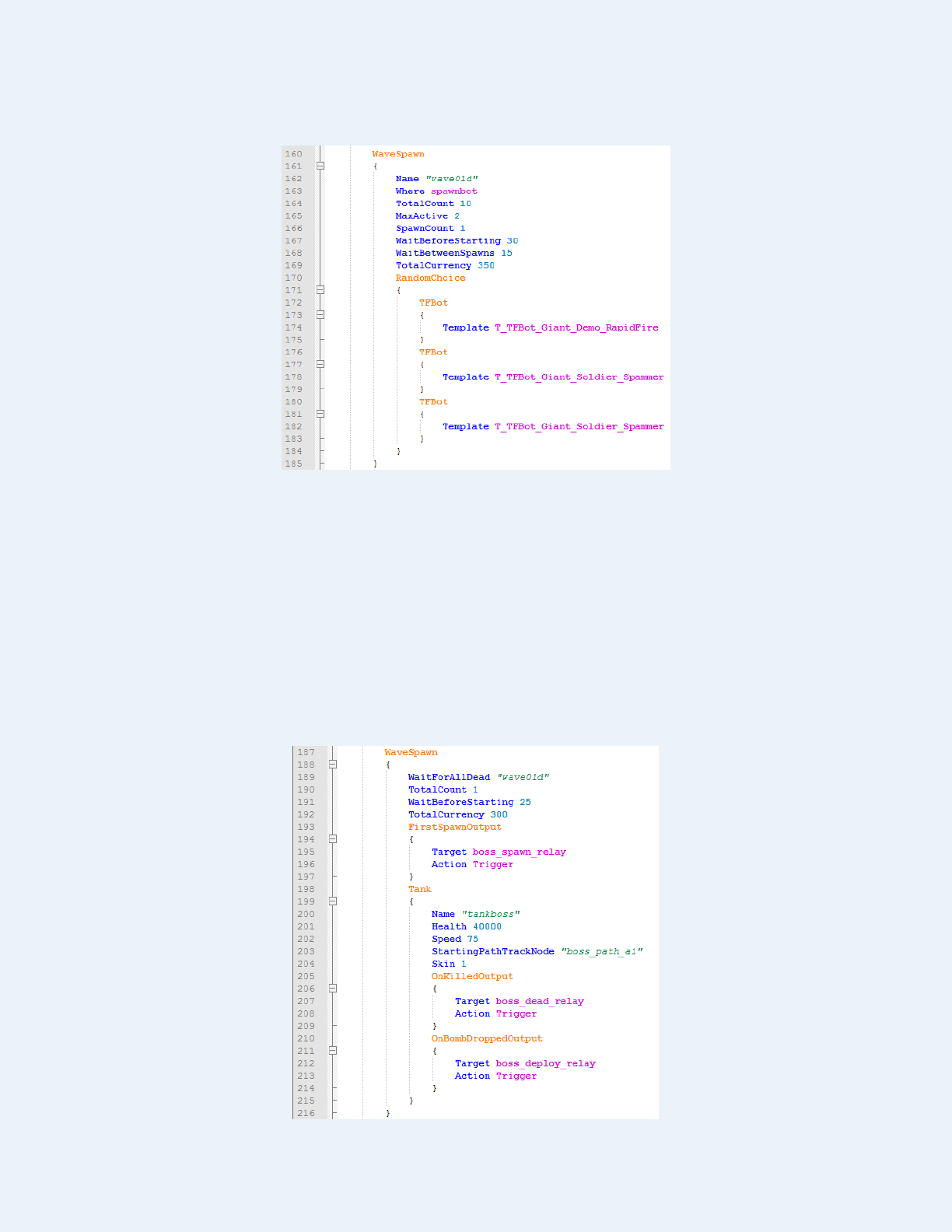Click T_TFBot_Giant_Soldier_Spammer on line 182
This screenshot has width=952, height=1232.
pos(579,427)
